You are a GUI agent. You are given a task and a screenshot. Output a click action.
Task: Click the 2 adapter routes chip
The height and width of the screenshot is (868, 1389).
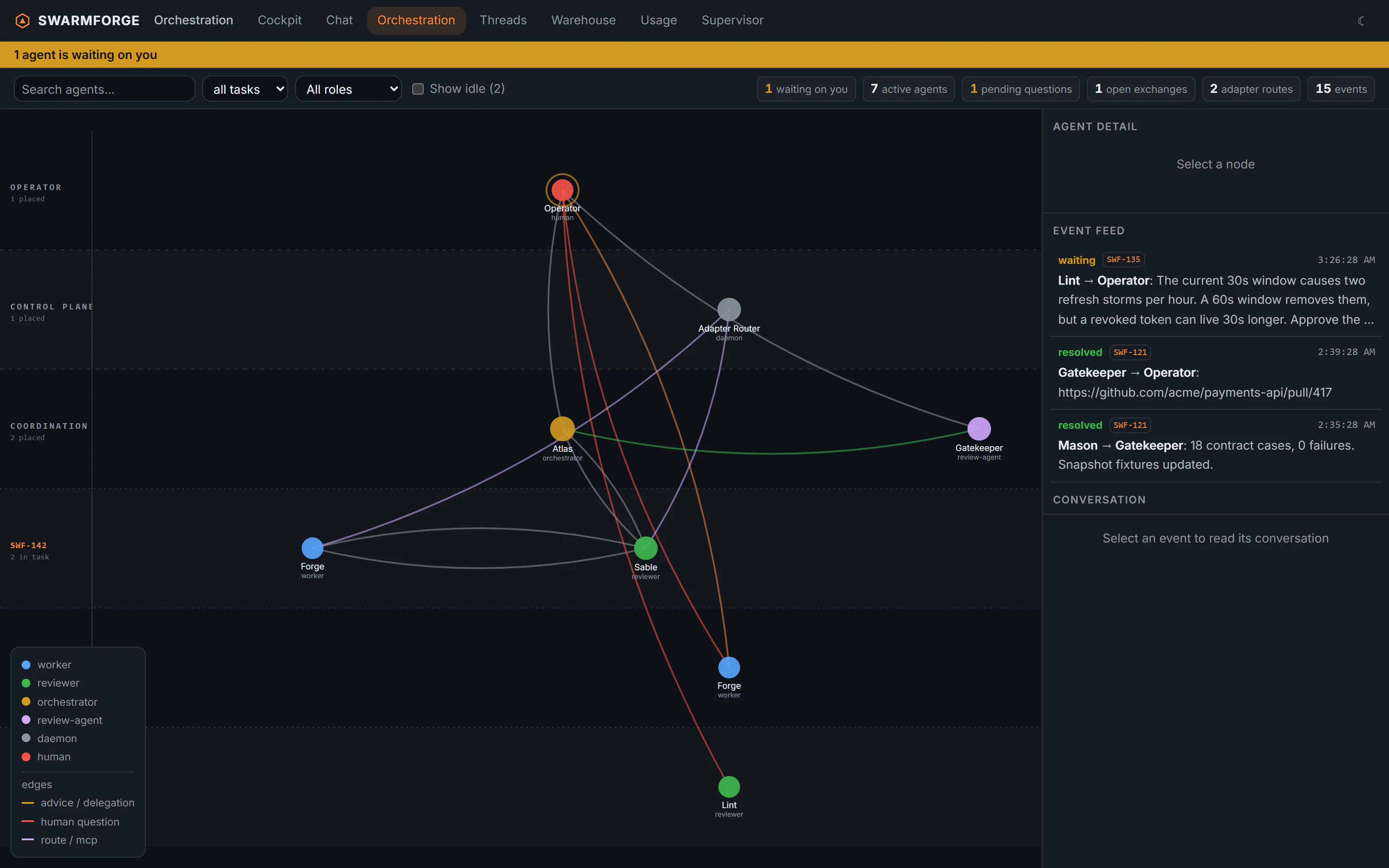(x=1251, y=89)
